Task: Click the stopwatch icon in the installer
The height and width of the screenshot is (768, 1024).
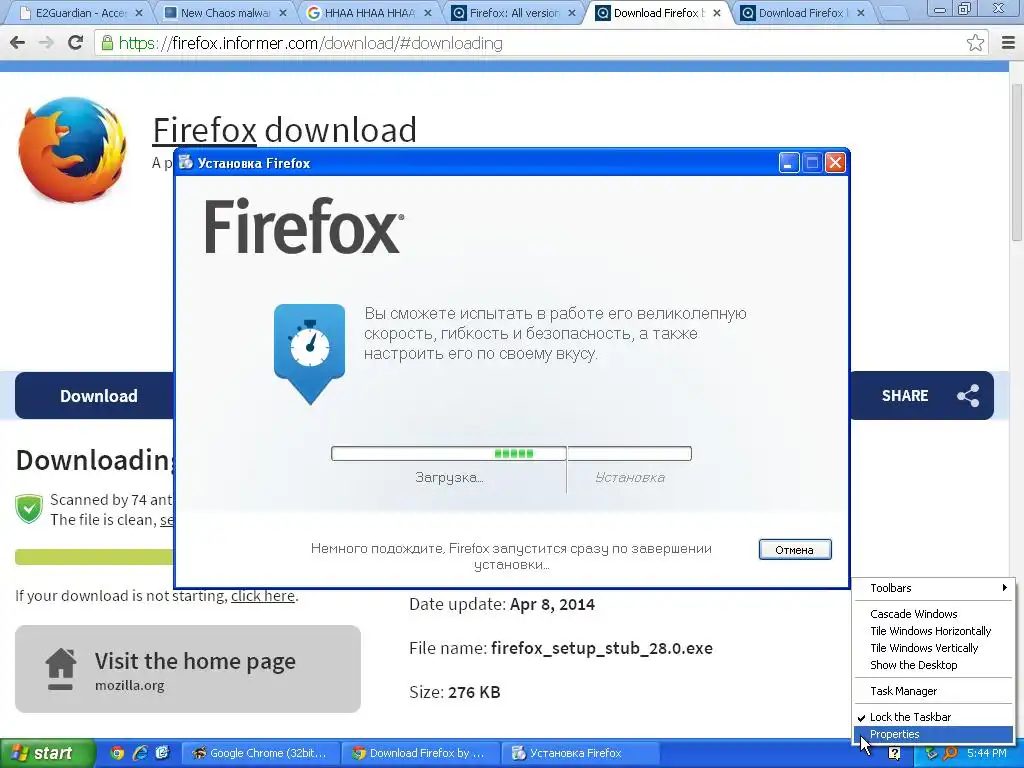Action: pyautogui.click(x=310, y=353)
